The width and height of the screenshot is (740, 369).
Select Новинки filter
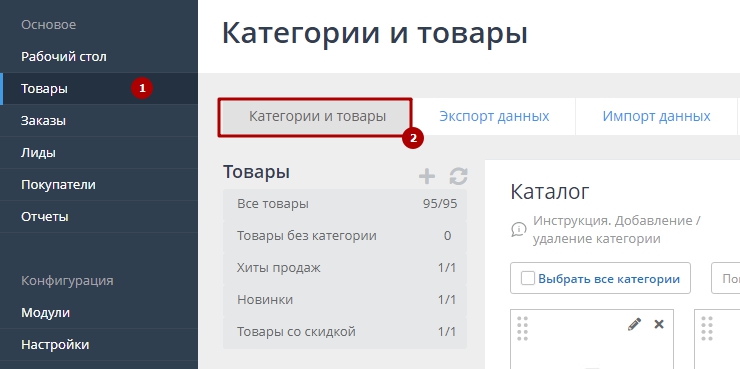[345, 300]
